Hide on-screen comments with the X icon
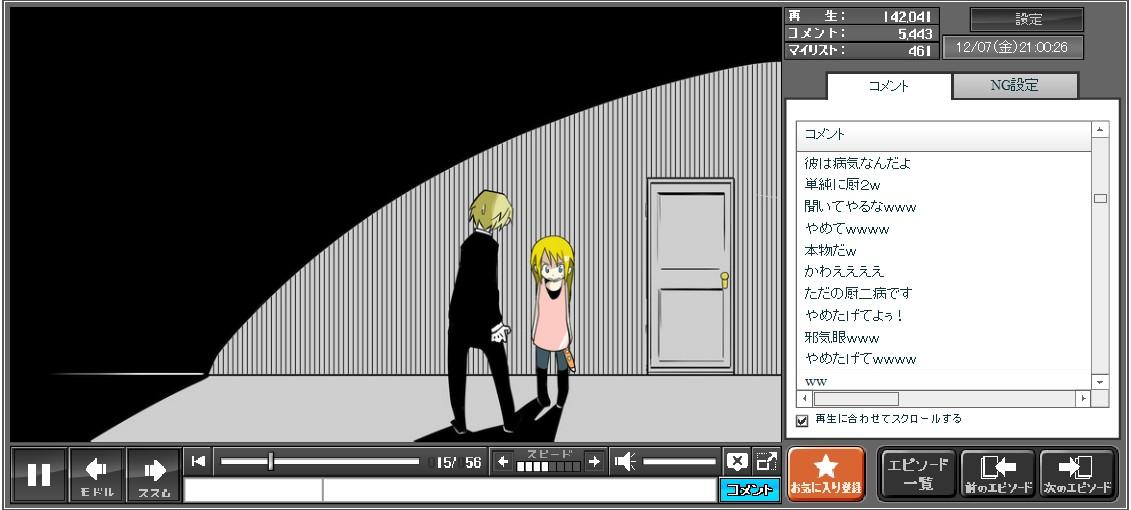The height and width of the screenshot is (510, 1131). point(737,461)
